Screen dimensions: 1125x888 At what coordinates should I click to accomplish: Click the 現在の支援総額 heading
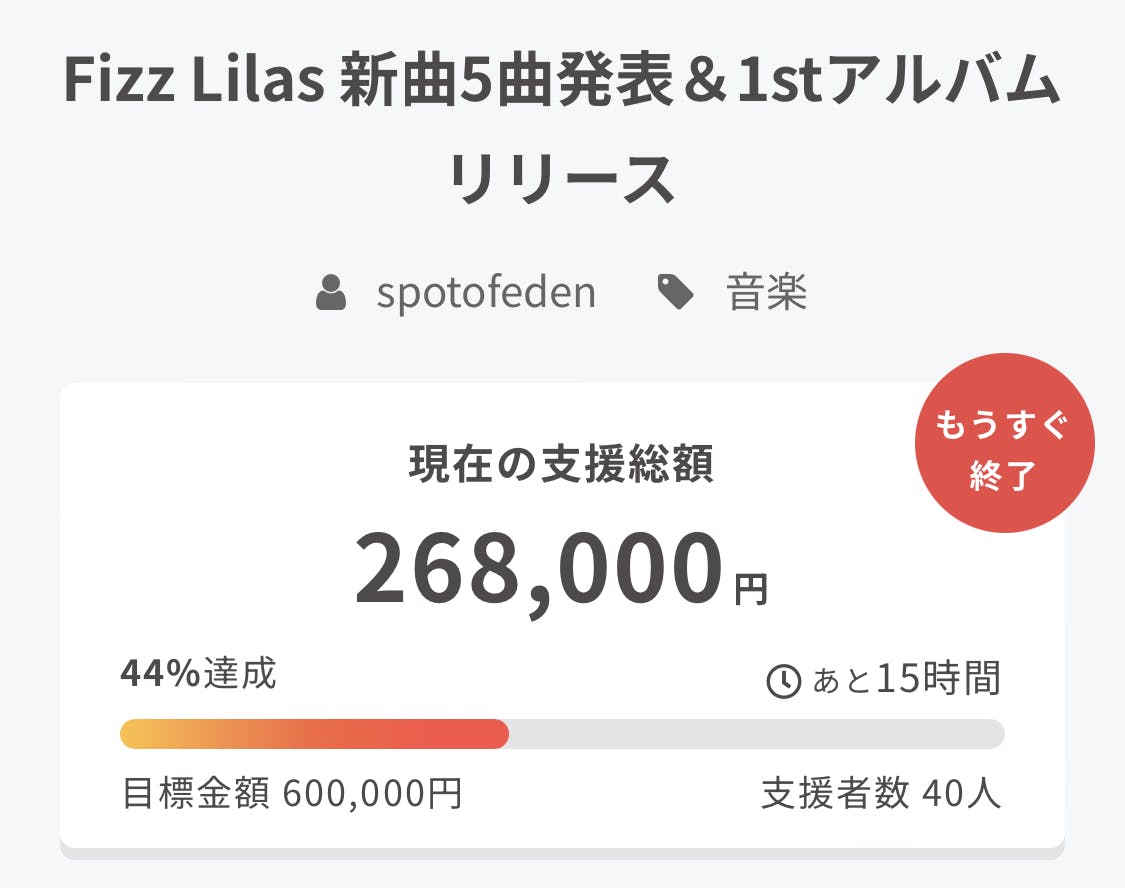click(x=562, y=466)
